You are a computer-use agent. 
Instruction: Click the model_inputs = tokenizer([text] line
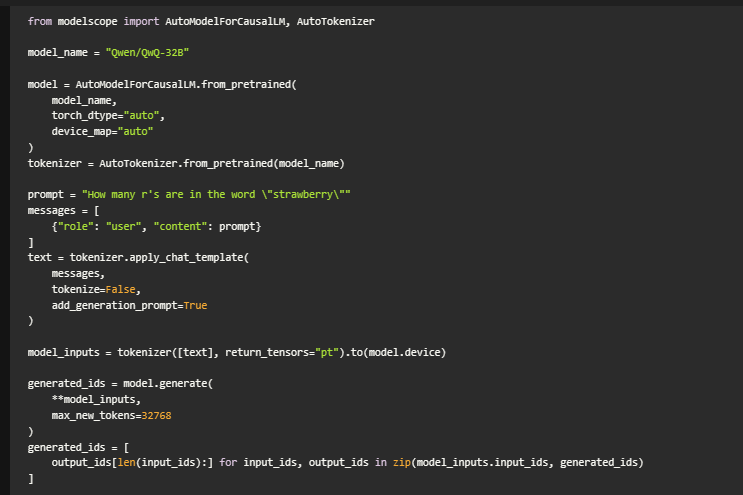coord(237,352)
